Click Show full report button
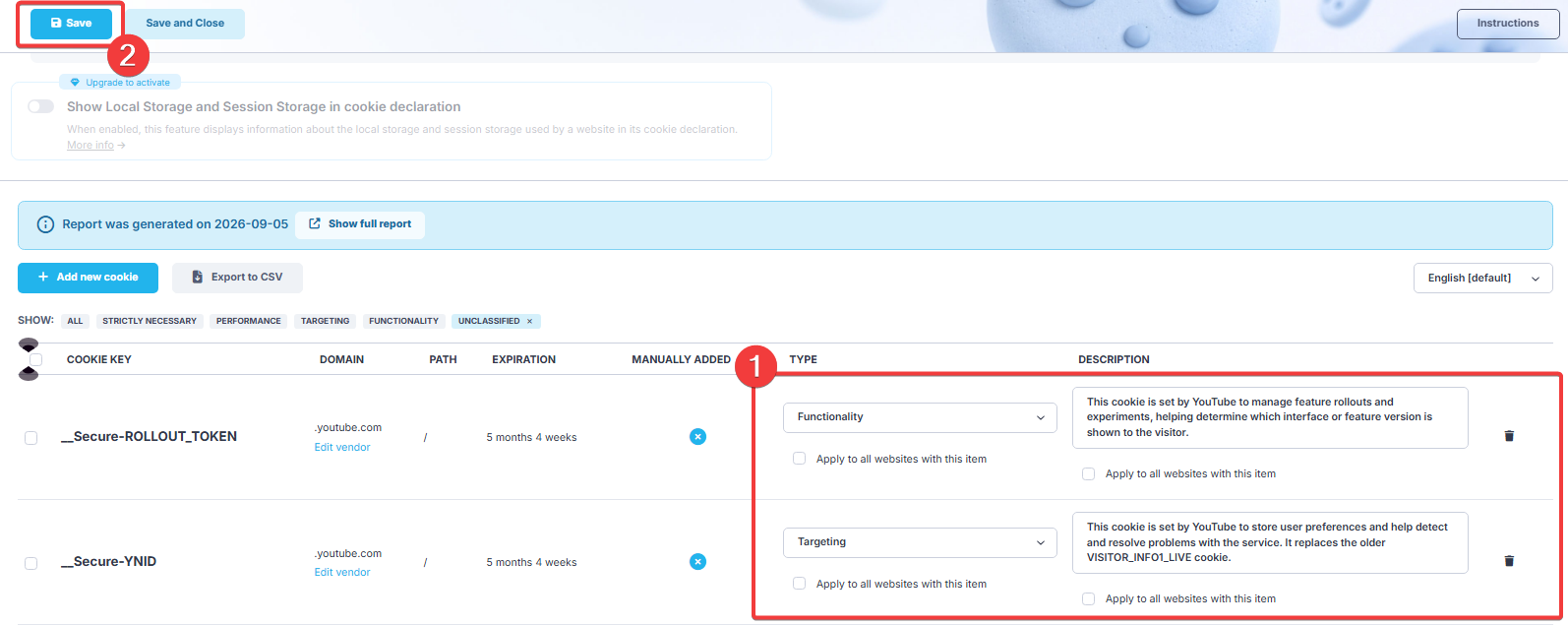The width and height of the screenshot is (1568, 625). (360, 224)
